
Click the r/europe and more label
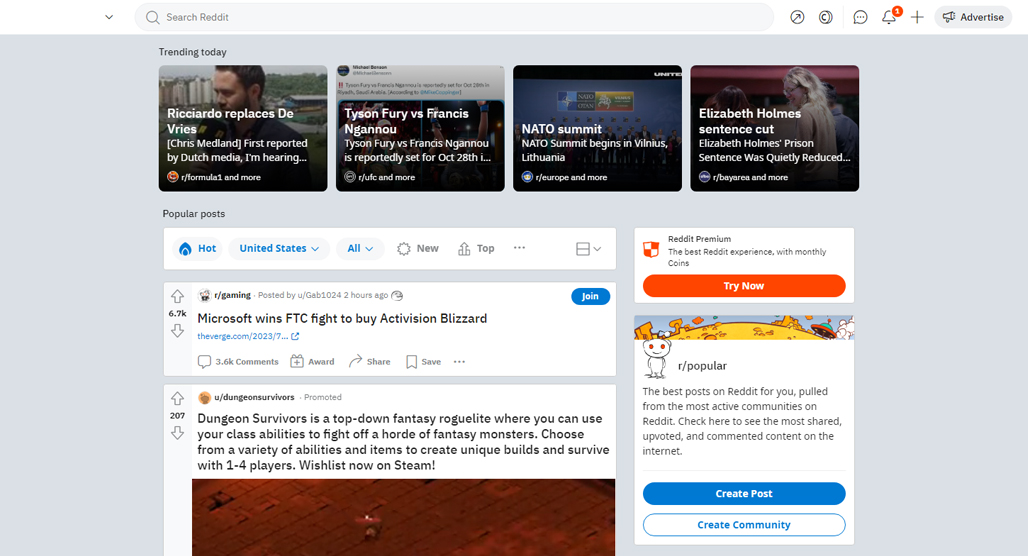(x=571, y=177)
